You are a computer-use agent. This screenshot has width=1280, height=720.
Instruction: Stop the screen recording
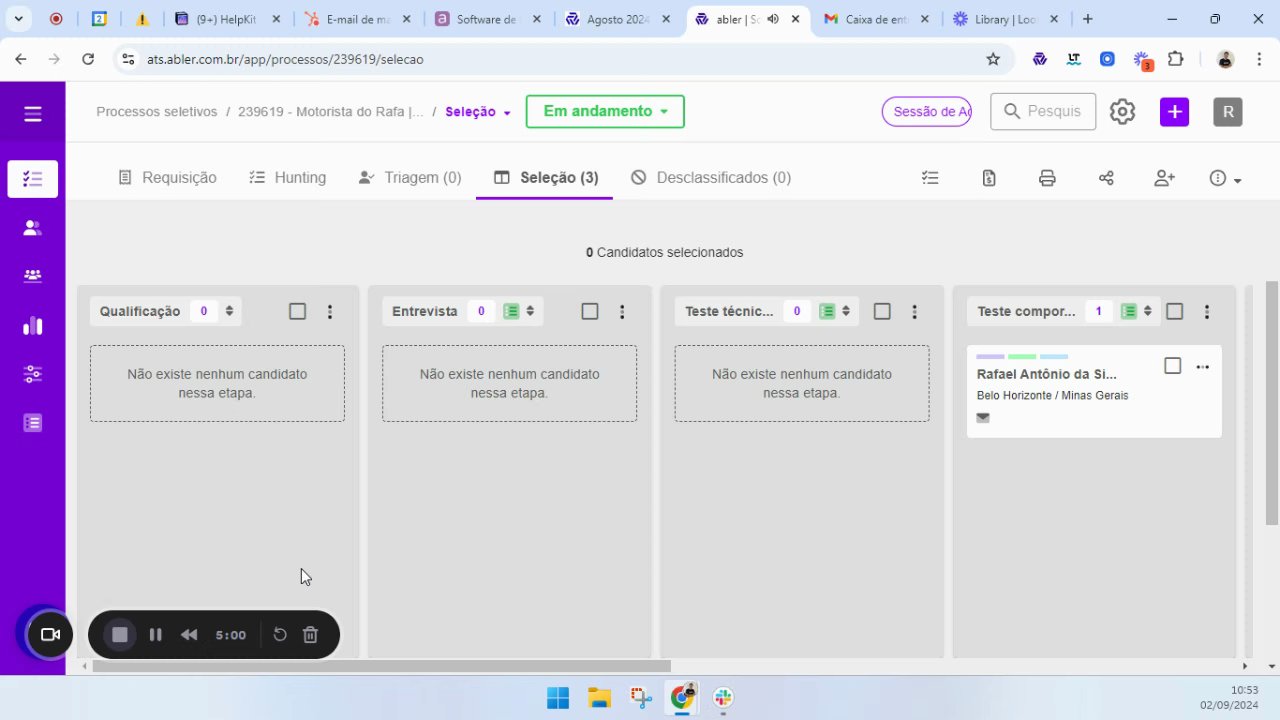coord(120,634)
